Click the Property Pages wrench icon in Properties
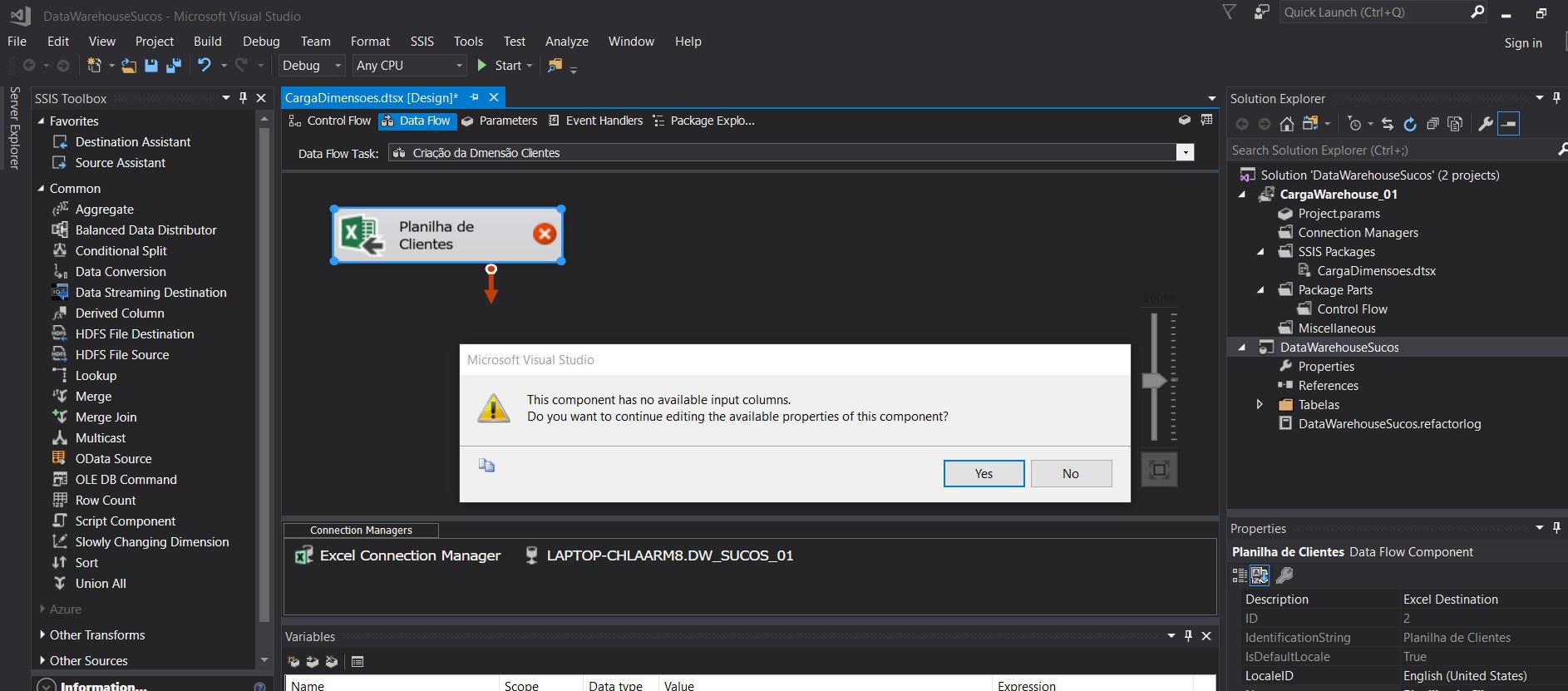Viewport: 1568px width, 691px height. click(1284, 575)
